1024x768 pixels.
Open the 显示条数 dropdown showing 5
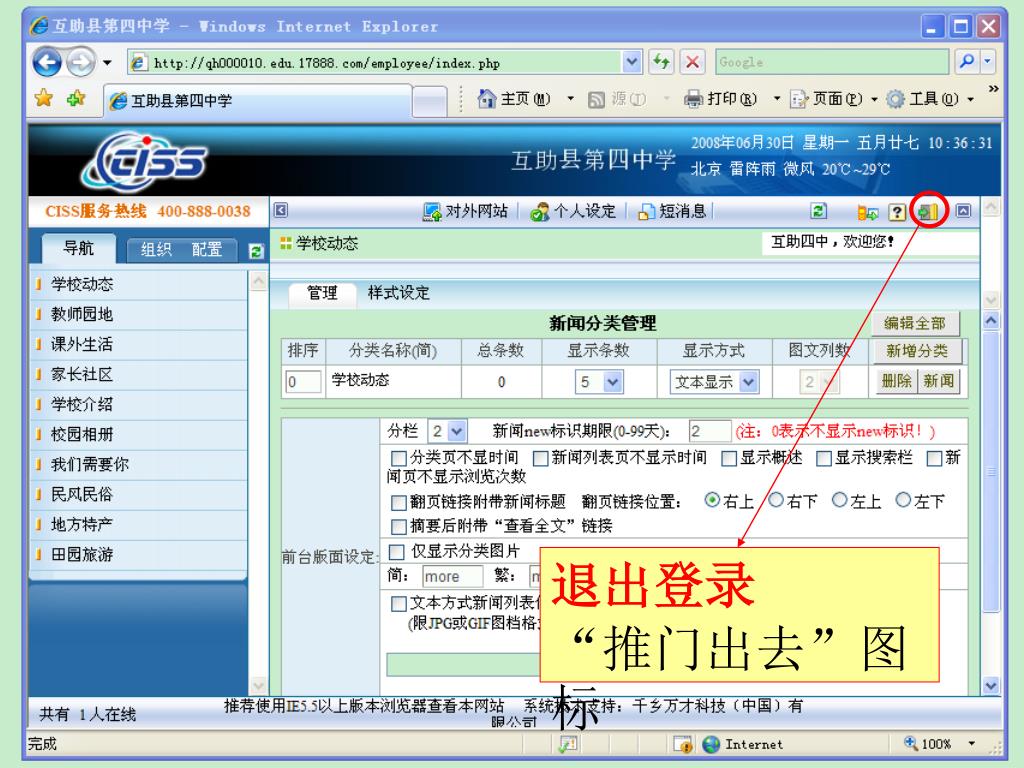(599, 382)
